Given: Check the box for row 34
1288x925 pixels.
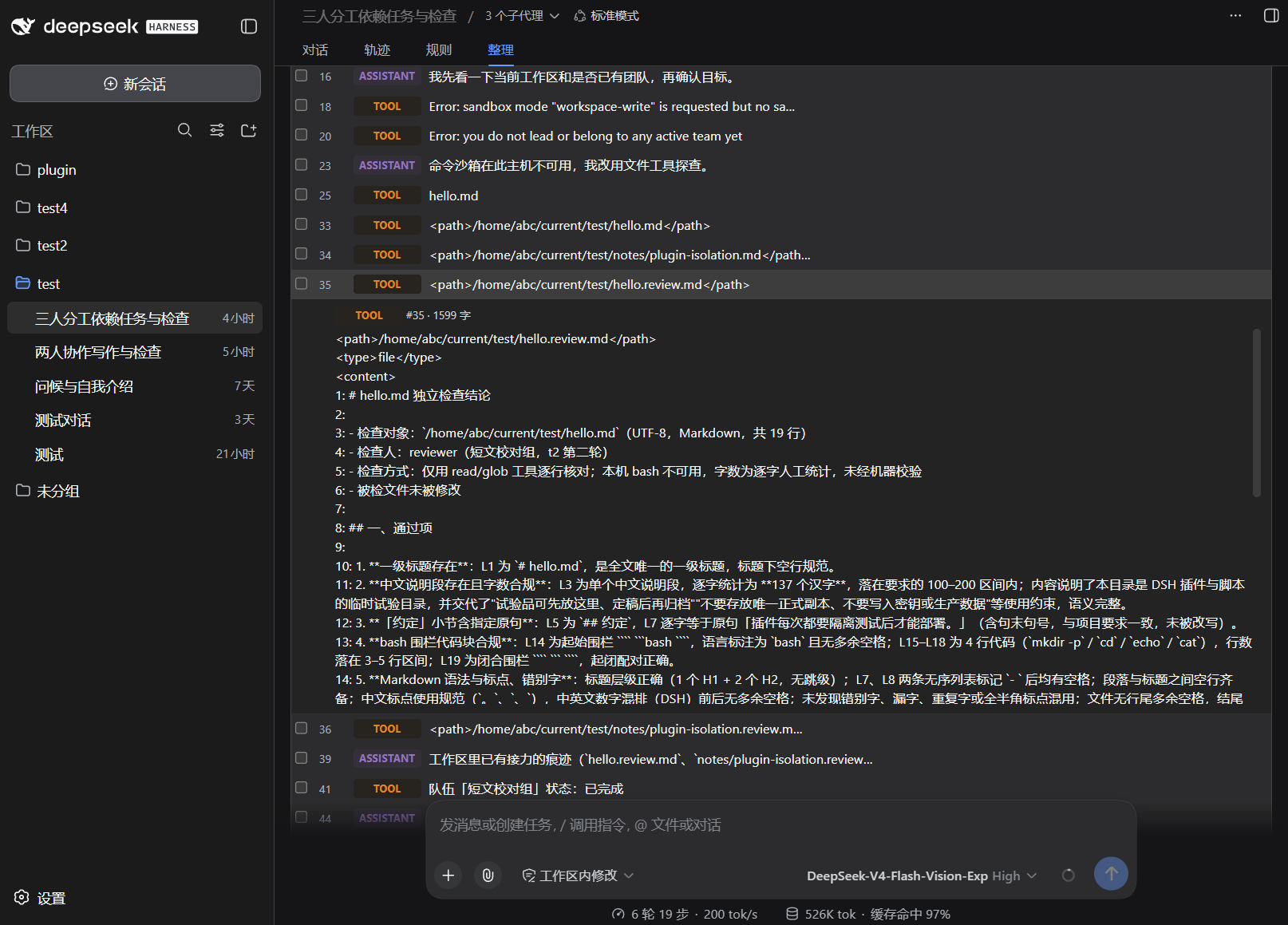Looking at the screenshot, I should coord(302,254).
